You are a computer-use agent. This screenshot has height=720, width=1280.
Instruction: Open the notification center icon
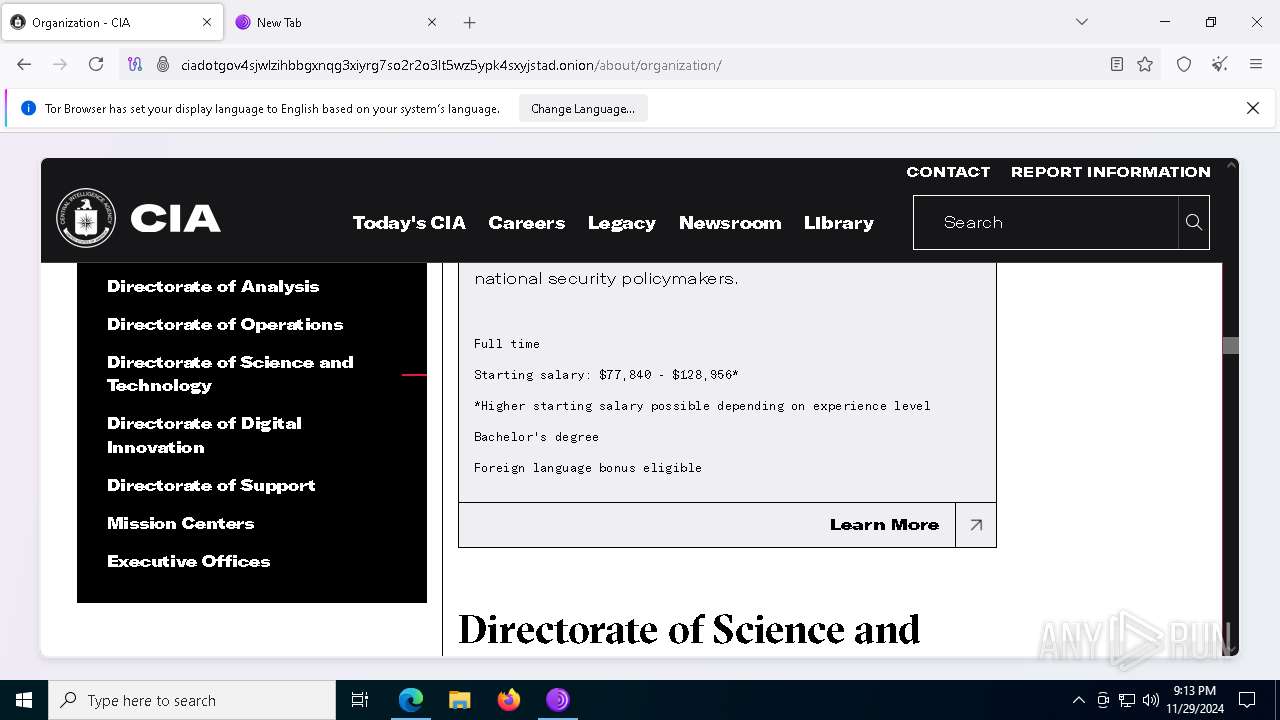click(1247, 700)
